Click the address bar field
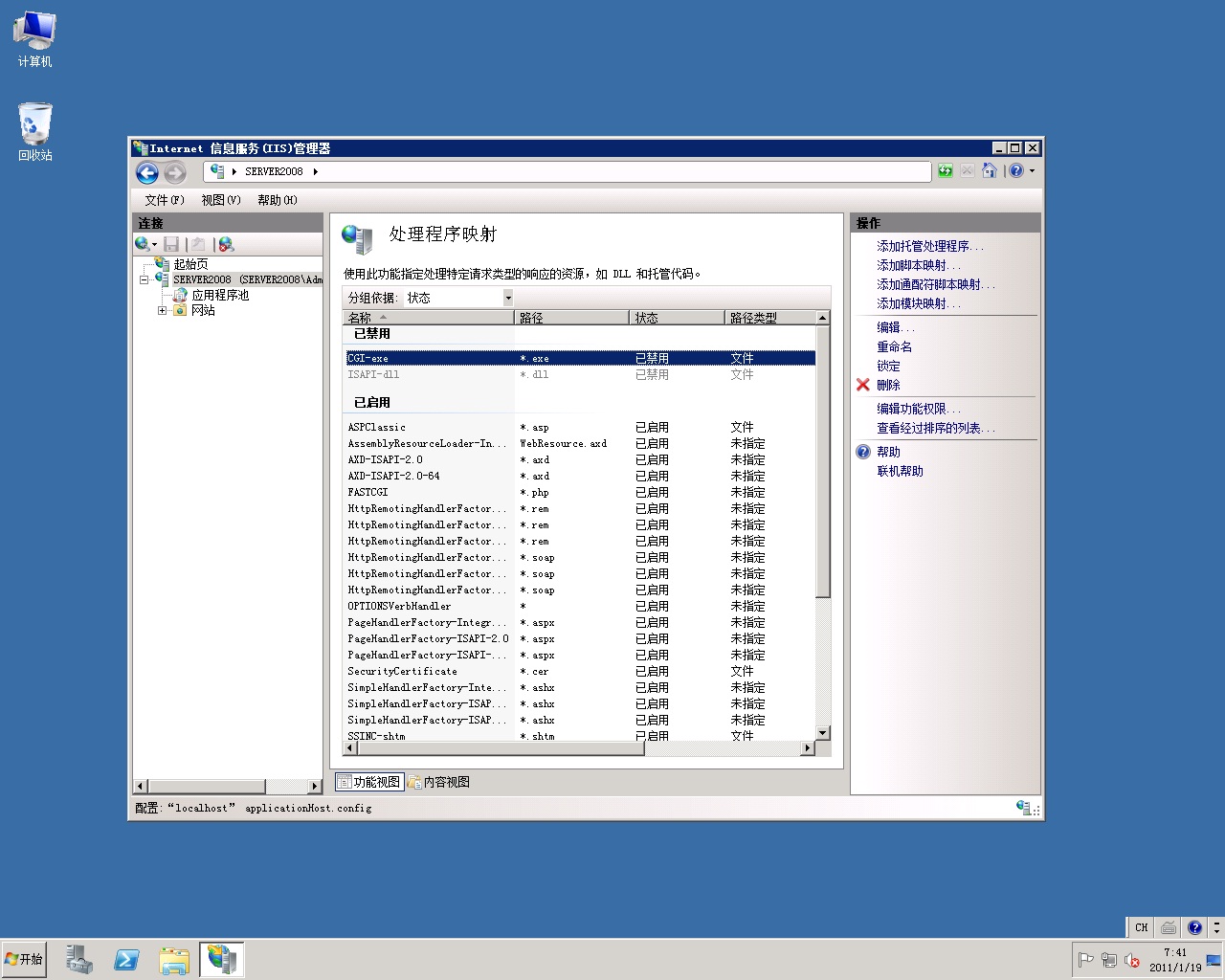Screen dimensions: 1225x980 [x=568, y=172]
